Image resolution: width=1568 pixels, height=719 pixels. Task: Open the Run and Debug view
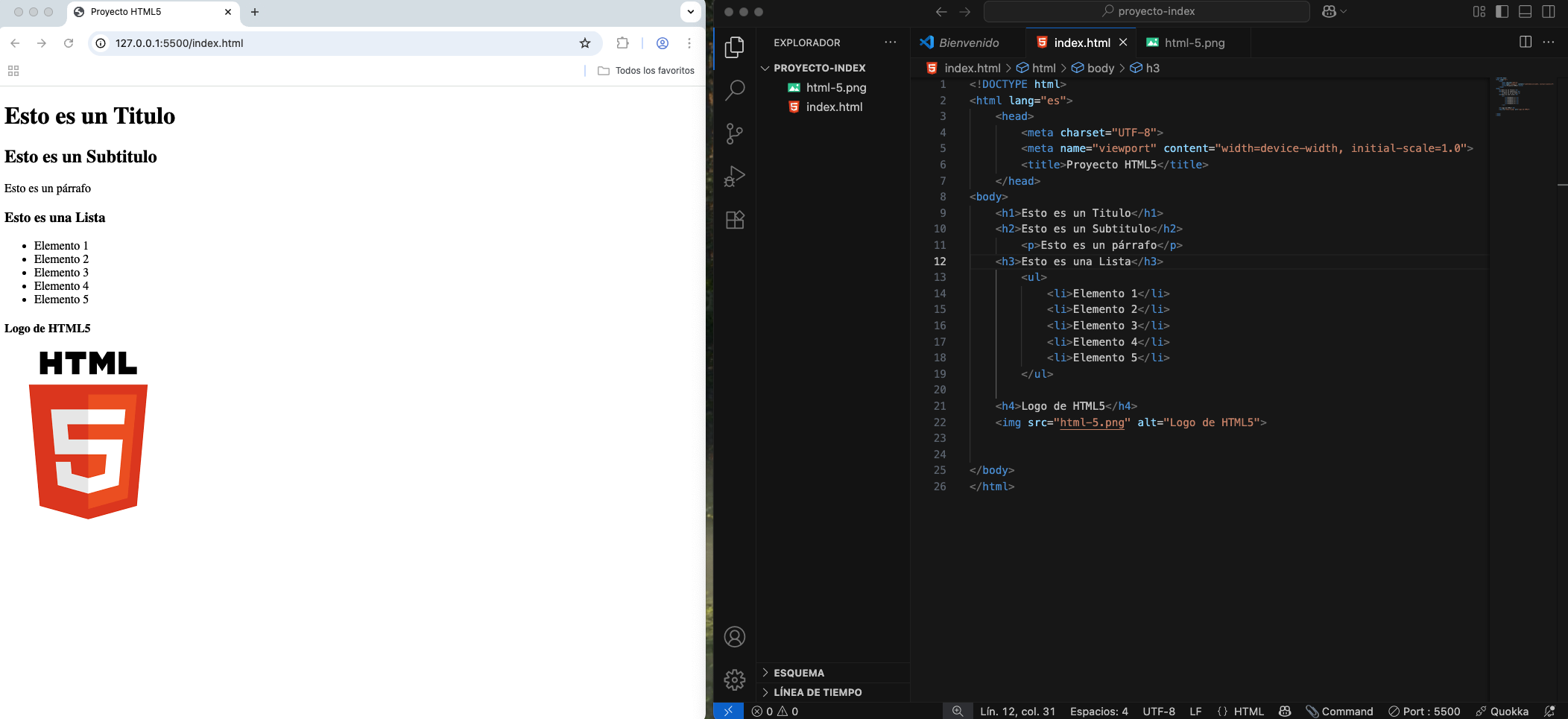tap(735, 177)
